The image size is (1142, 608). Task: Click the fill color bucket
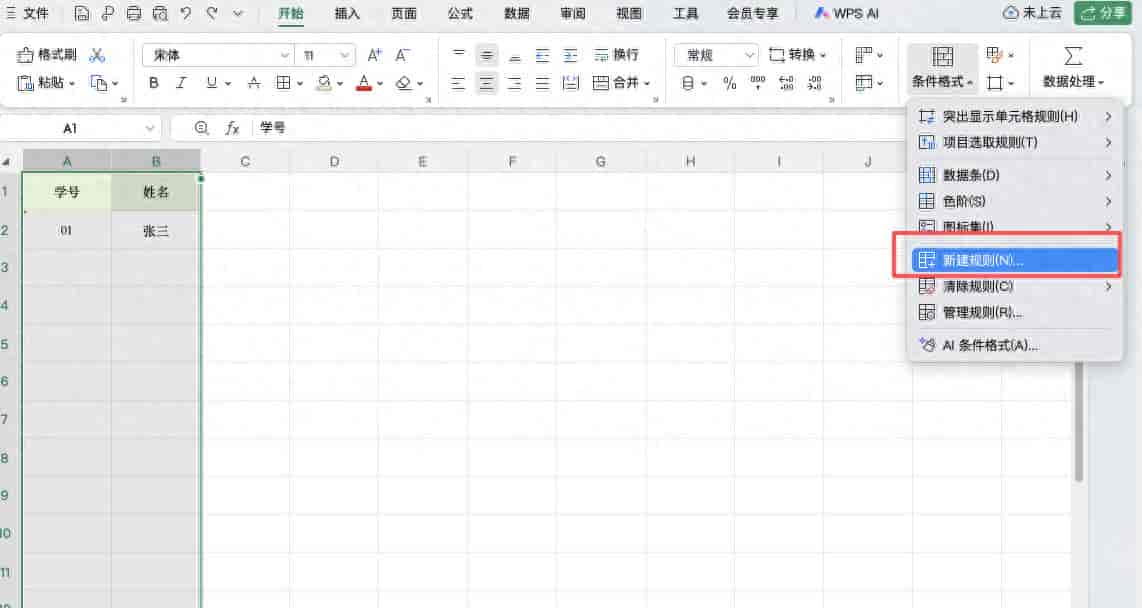(324, 83)
